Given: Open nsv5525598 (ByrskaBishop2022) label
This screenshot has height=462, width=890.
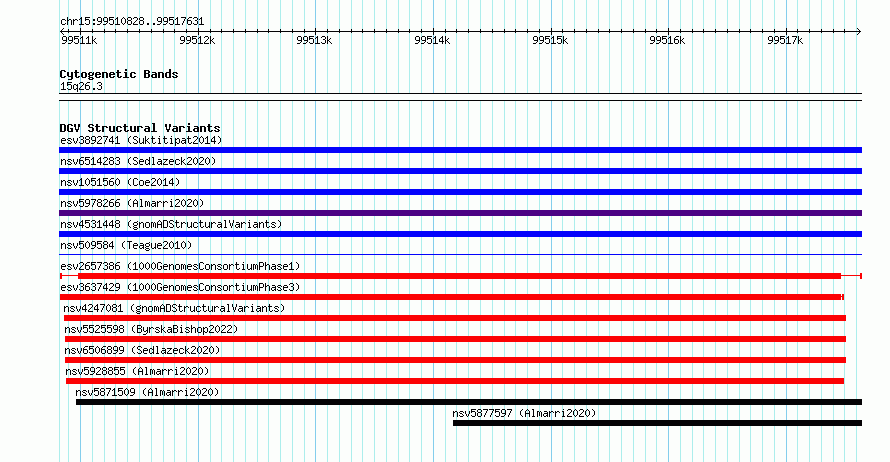Looking at the screenshot, I should pos(151,329).
